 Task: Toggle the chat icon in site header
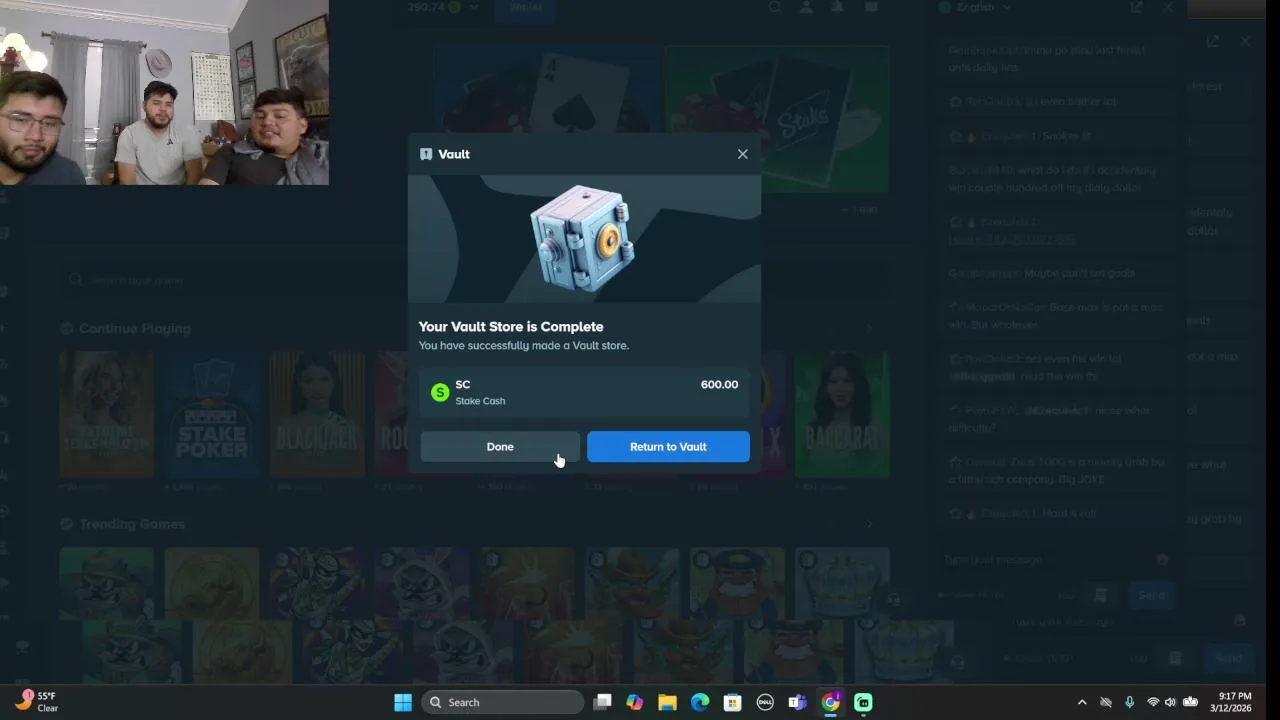[x=871, y=7]
